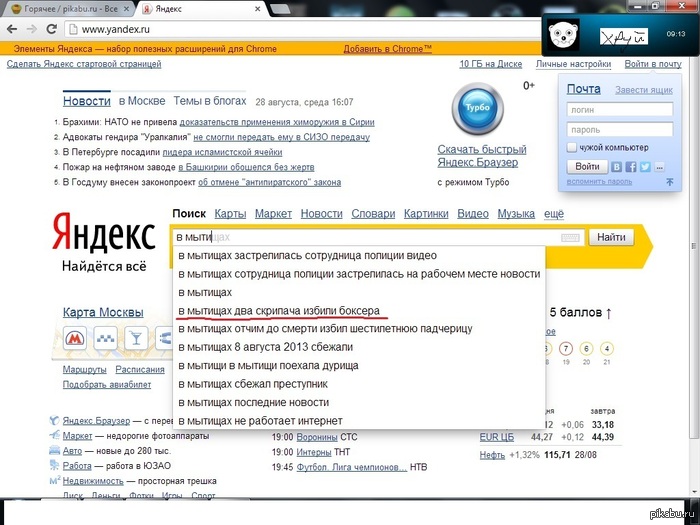This screenshot has height=525, width=700.
Task: Close the Яндекс browser tab
Action: [x=258, y=9]
